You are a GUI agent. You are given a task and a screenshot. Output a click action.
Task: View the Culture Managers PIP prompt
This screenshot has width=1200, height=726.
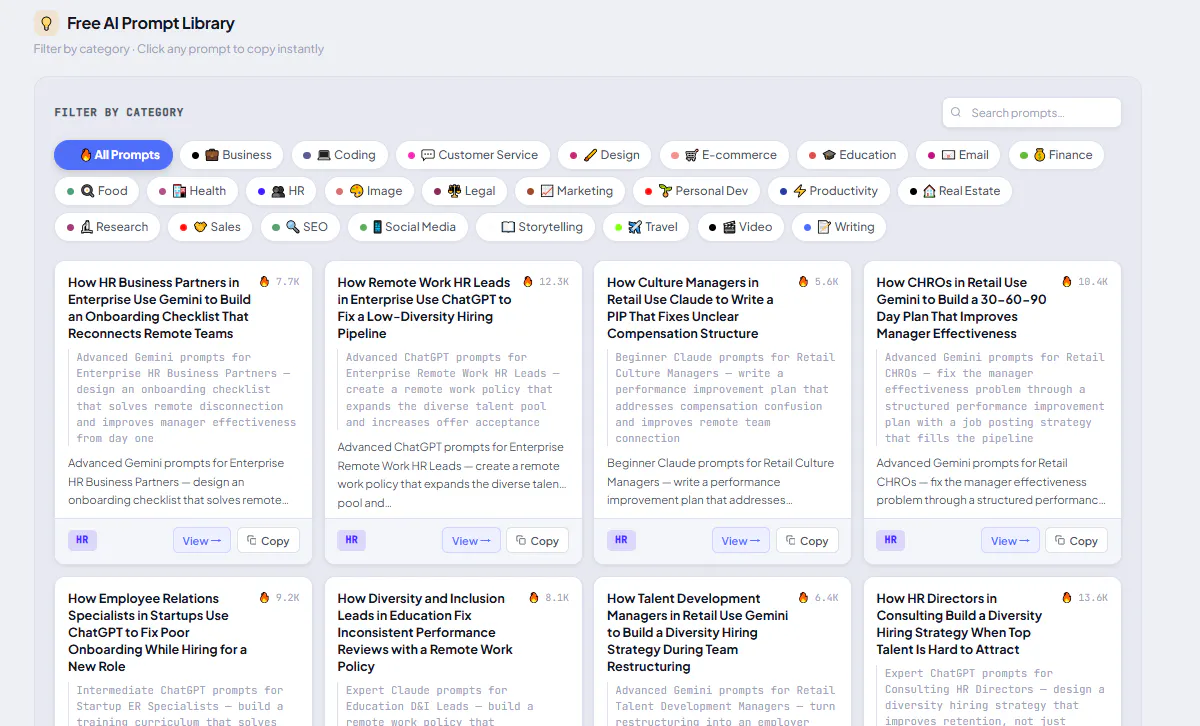[x=741, y=540]
